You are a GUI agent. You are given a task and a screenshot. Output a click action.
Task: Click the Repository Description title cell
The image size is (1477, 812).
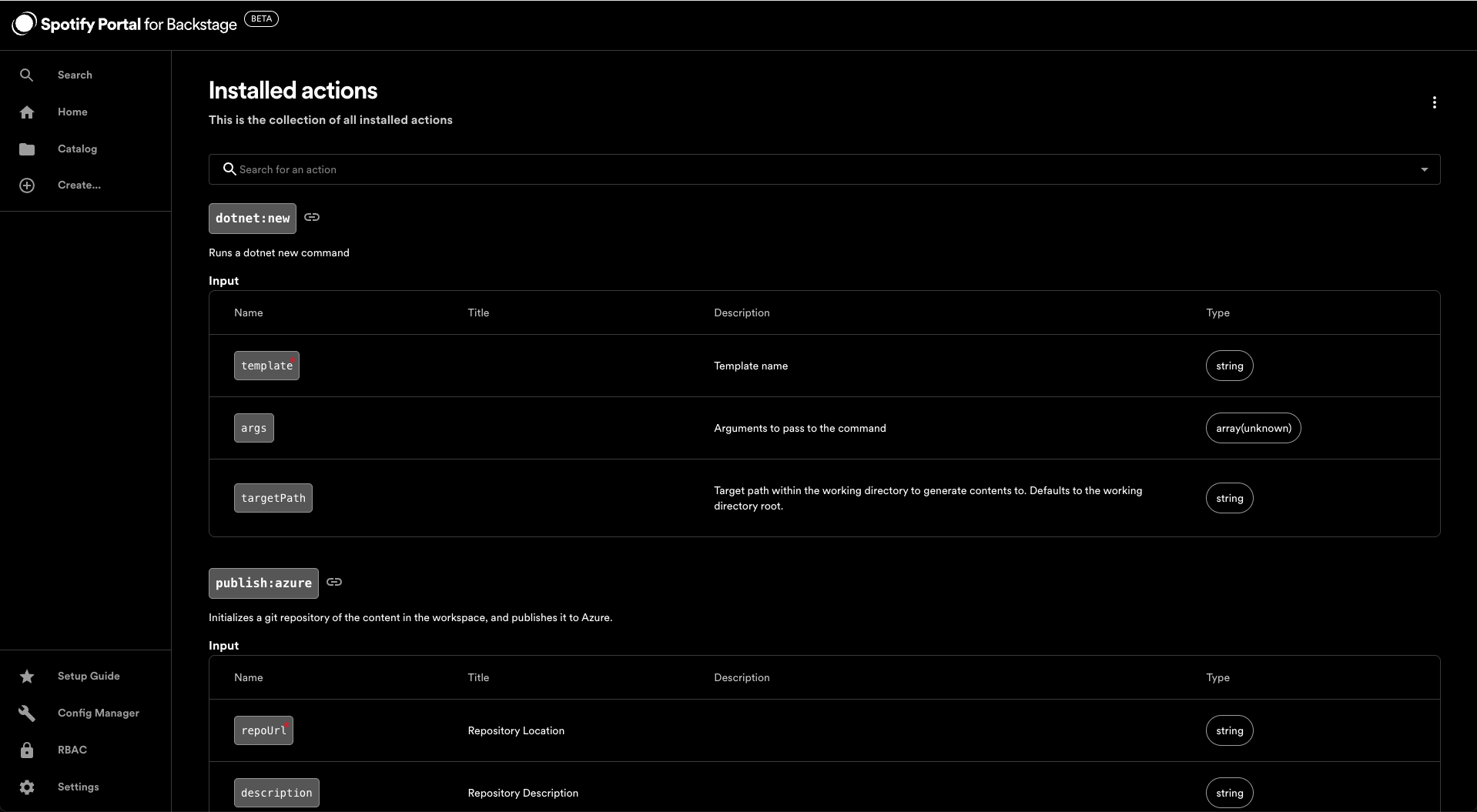point(523,793)
